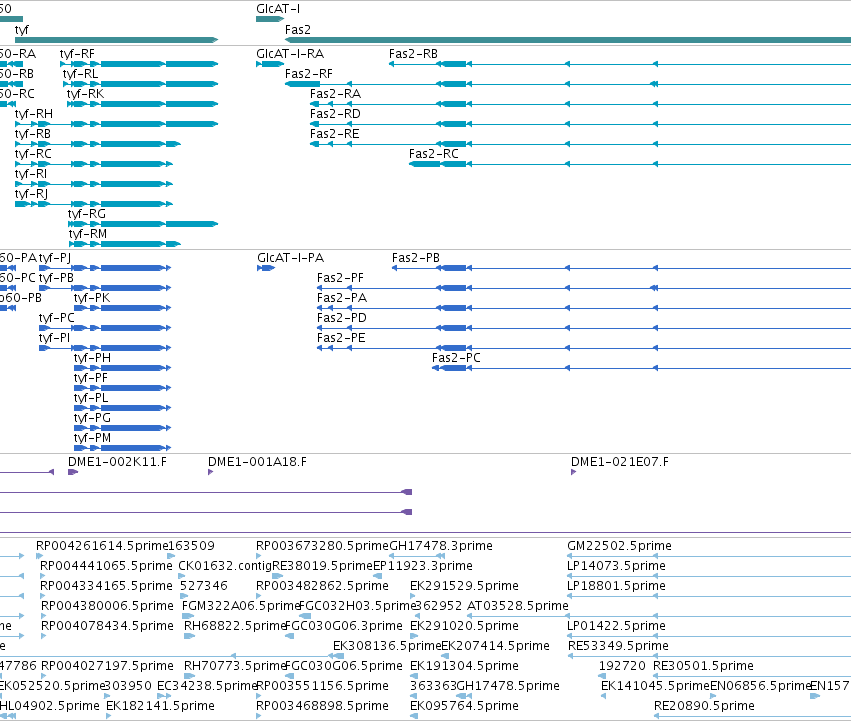Screen dimensions: 851x721
Task: Select transcript GlcAT-I-RA
Action: click(270, 64)
